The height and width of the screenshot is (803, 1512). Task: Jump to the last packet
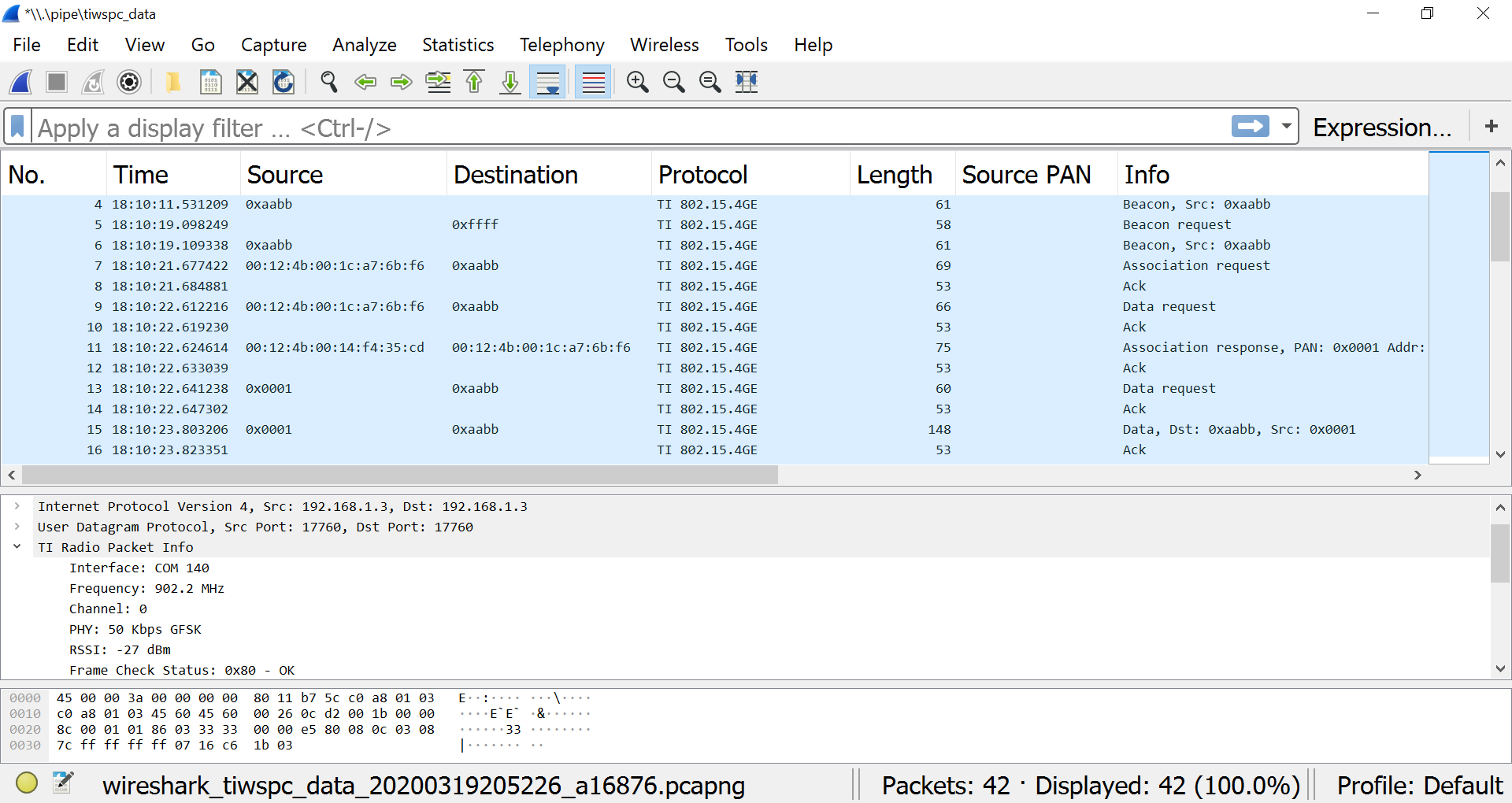[x=510, y=82]
